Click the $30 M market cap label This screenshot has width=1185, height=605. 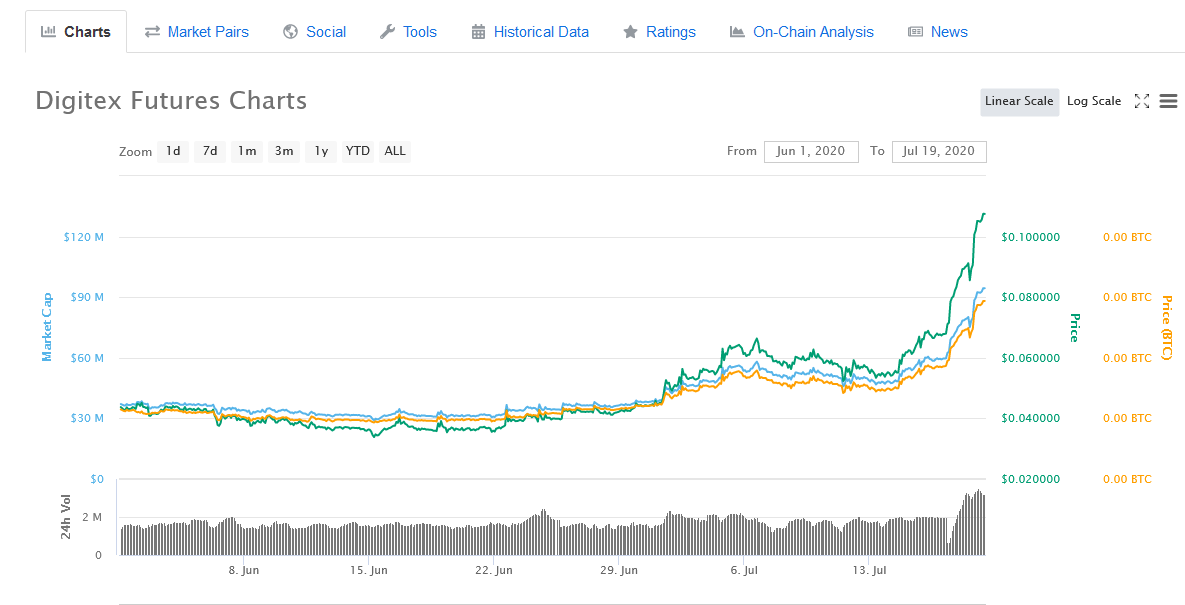pyautogui.click(x=87, y=418)
